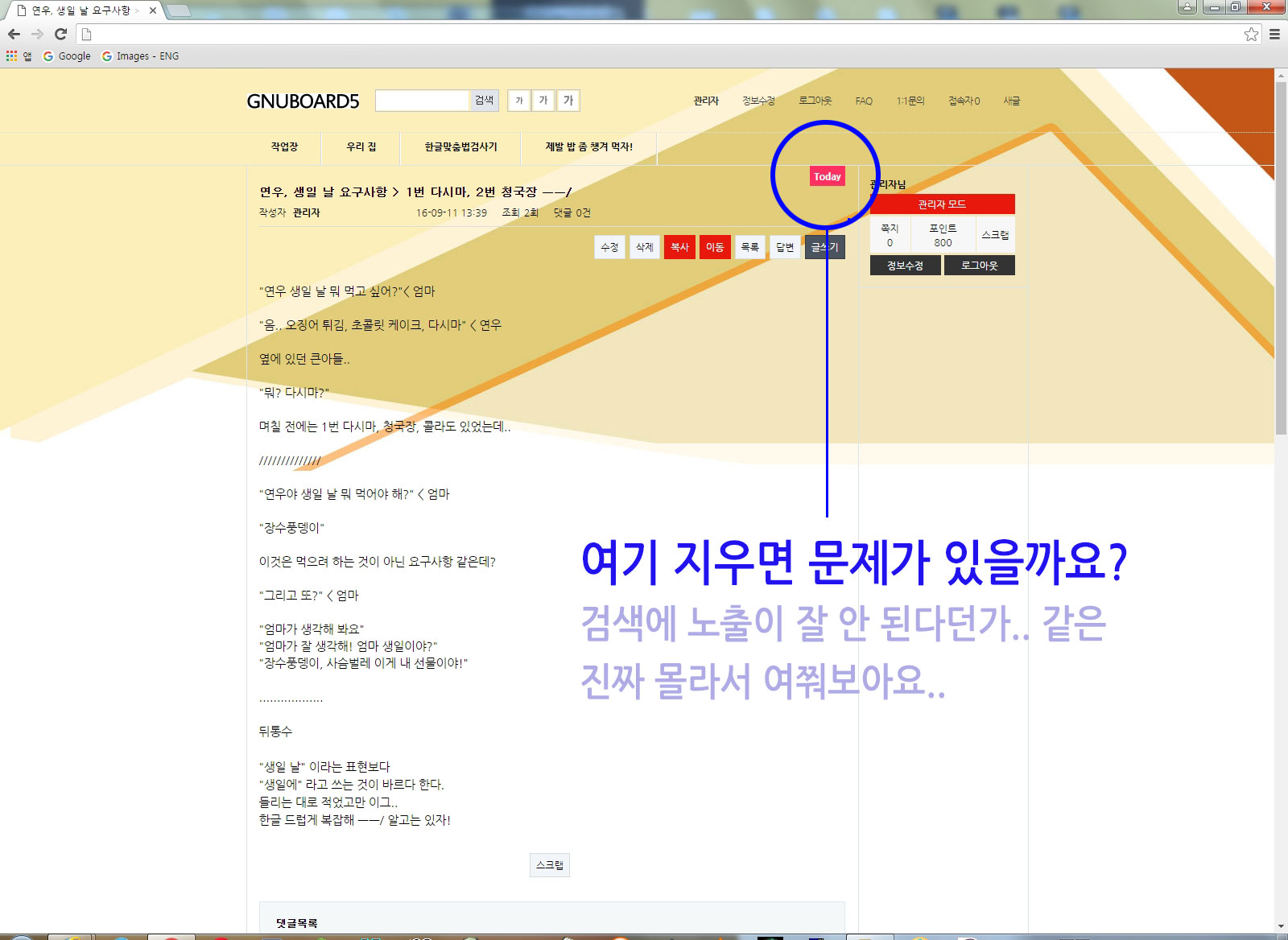Viewport: 1288px width, 940px height.
Task: Click the 수정 edit button
Action: point(609,247)
